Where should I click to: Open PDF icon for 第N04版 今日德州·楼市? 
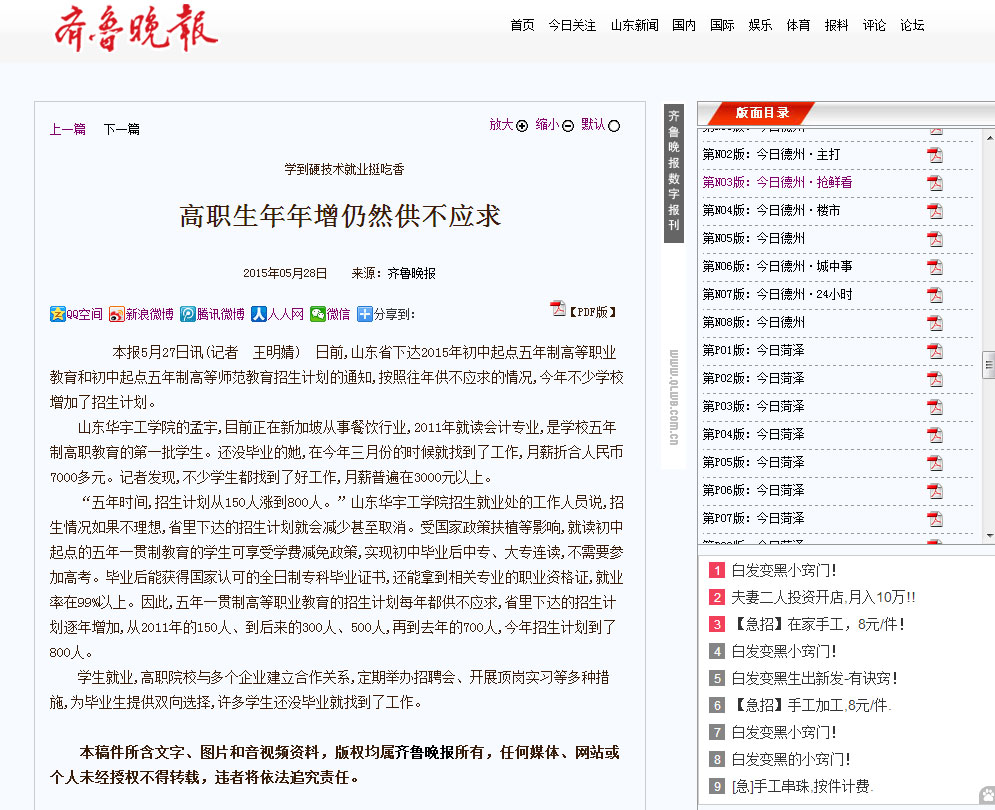[935, 211]
